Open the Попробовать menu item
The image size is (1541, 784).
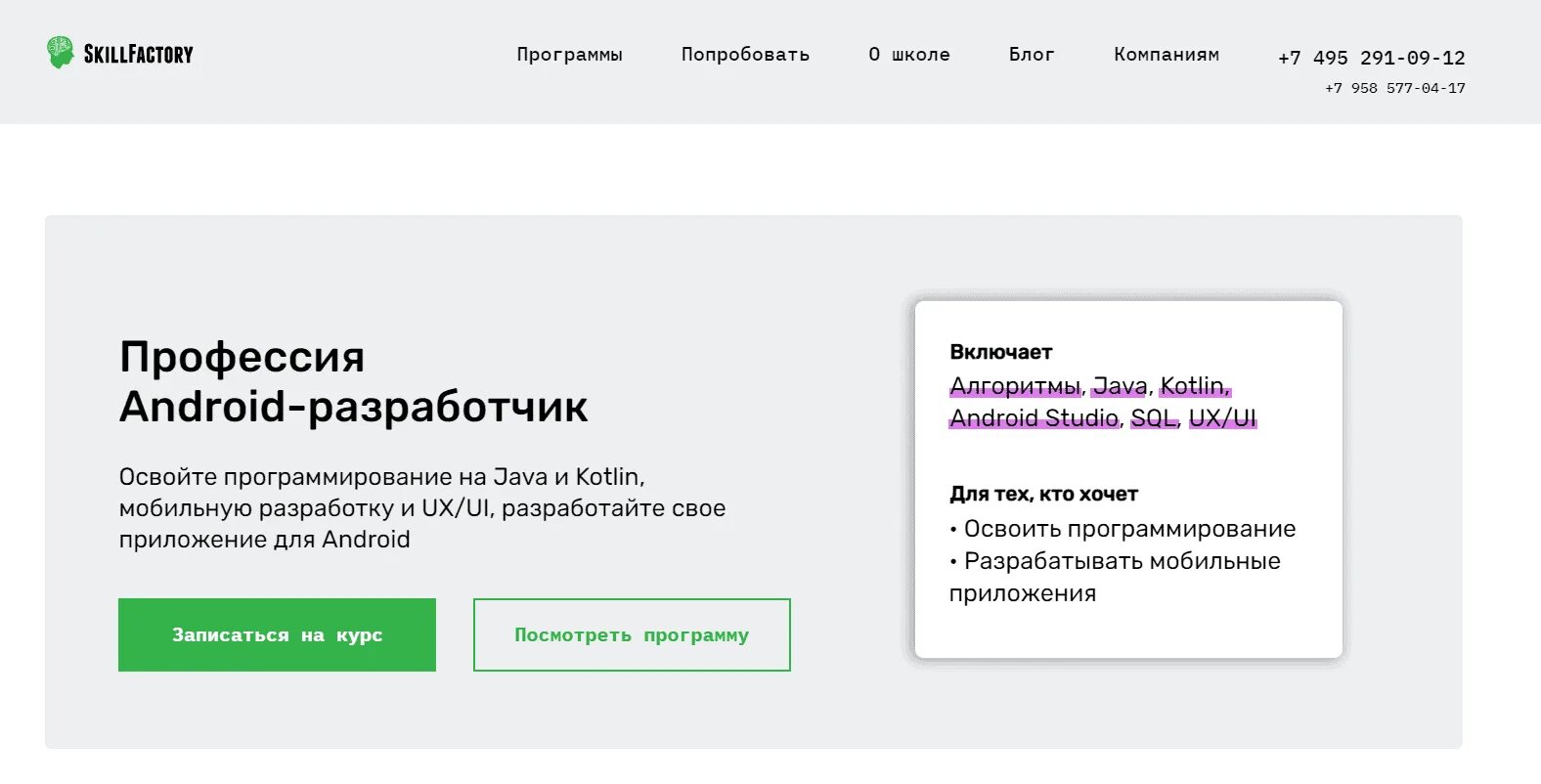point(745,55)
